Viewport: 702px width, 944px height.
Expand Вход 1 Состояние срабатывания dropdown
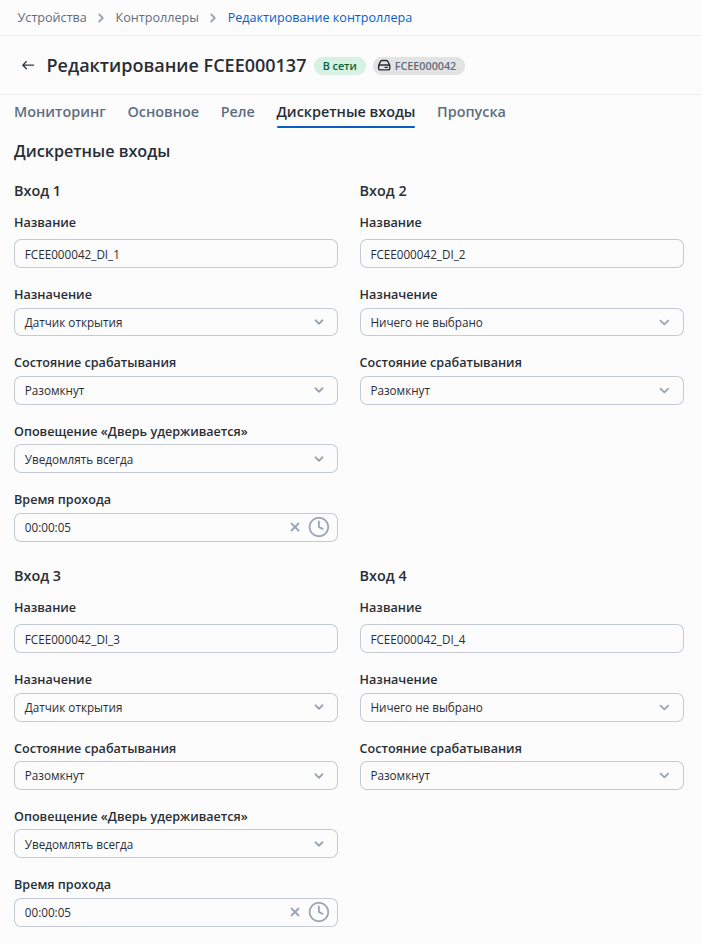click(x=176, y=390)
